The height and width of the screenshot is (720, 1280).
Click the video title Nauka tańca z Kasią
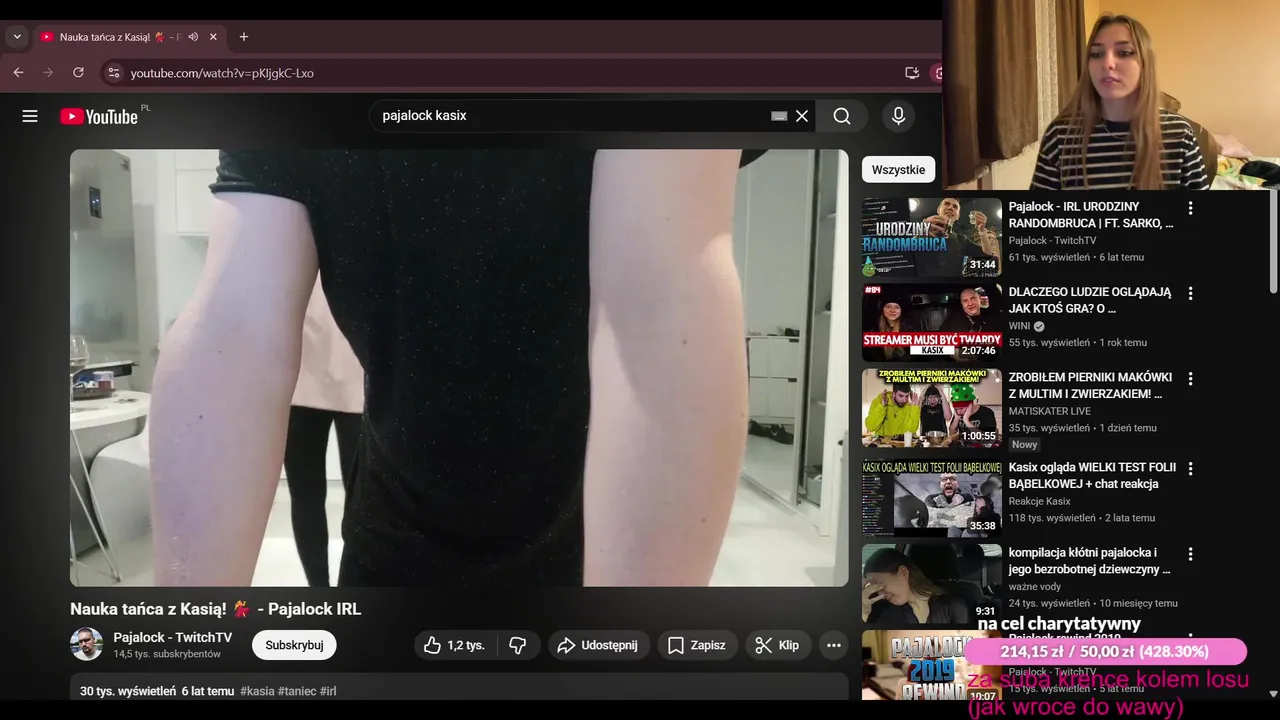215,609
